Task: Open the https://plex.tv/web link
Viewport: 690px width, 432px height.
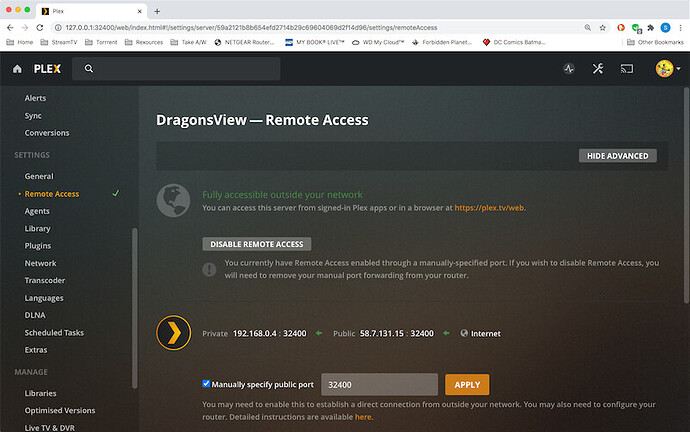Action: [489, 208]
